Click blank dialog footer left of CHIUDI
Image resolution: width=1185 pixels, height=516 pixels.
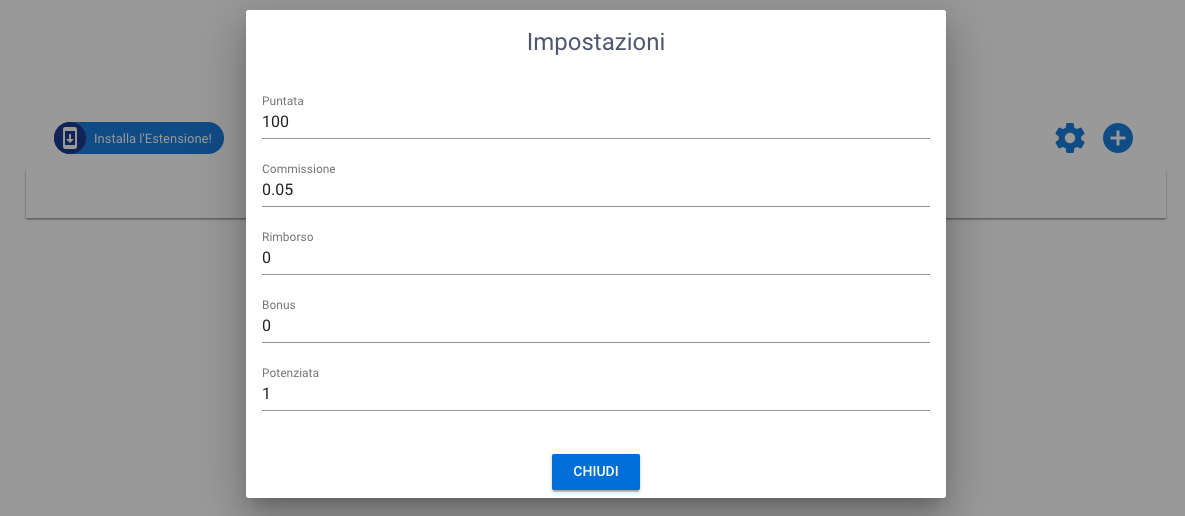(399, 471)
